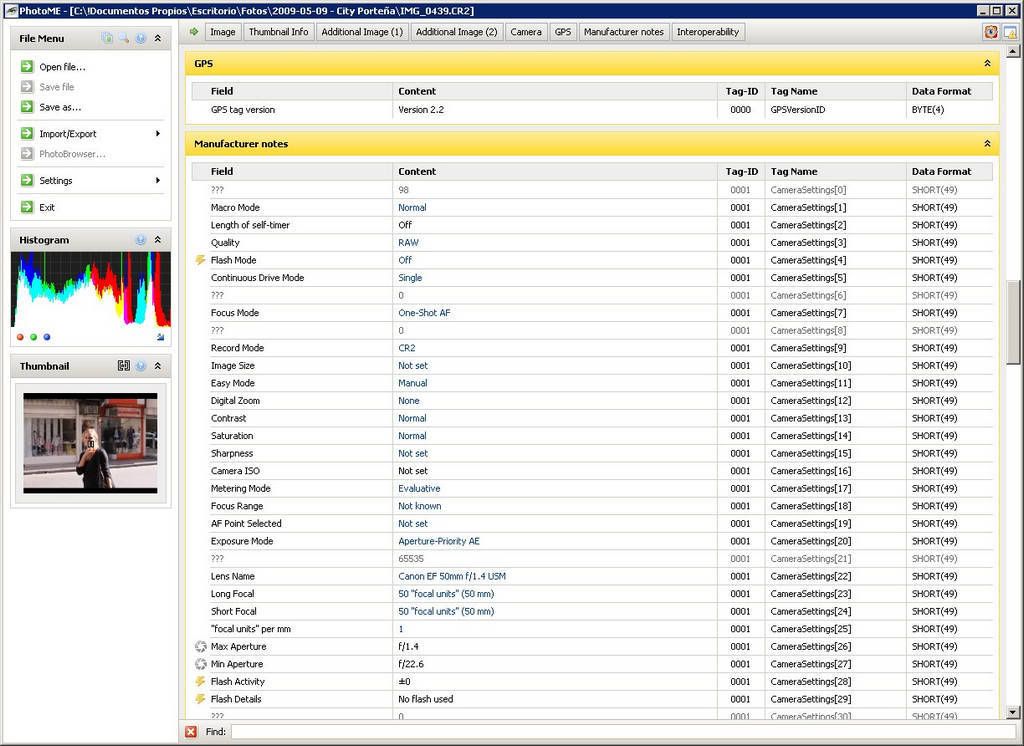Viewport: 1024px width, 746px height.
Task: Switch to the Camera tab
Action: (x=526, y=32)
